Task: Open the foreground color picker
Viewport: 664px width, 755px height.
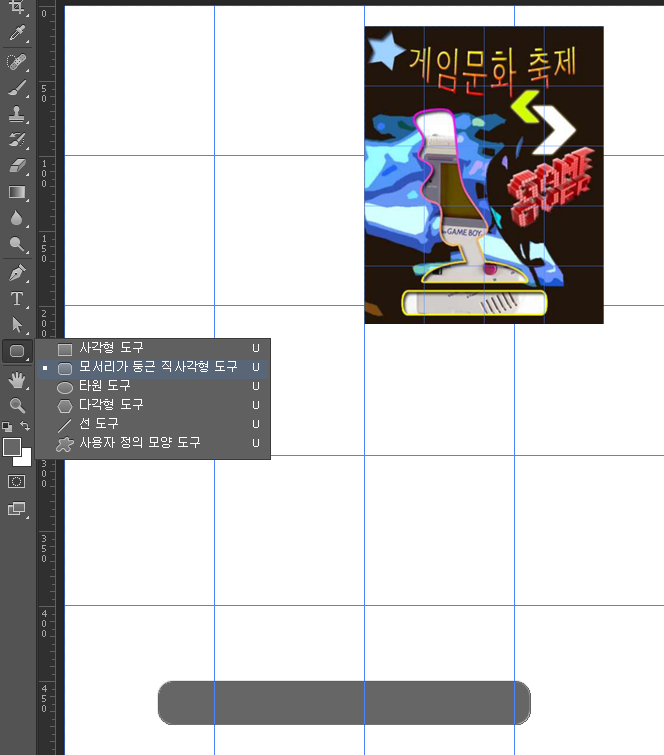Action: pos(12,447)
